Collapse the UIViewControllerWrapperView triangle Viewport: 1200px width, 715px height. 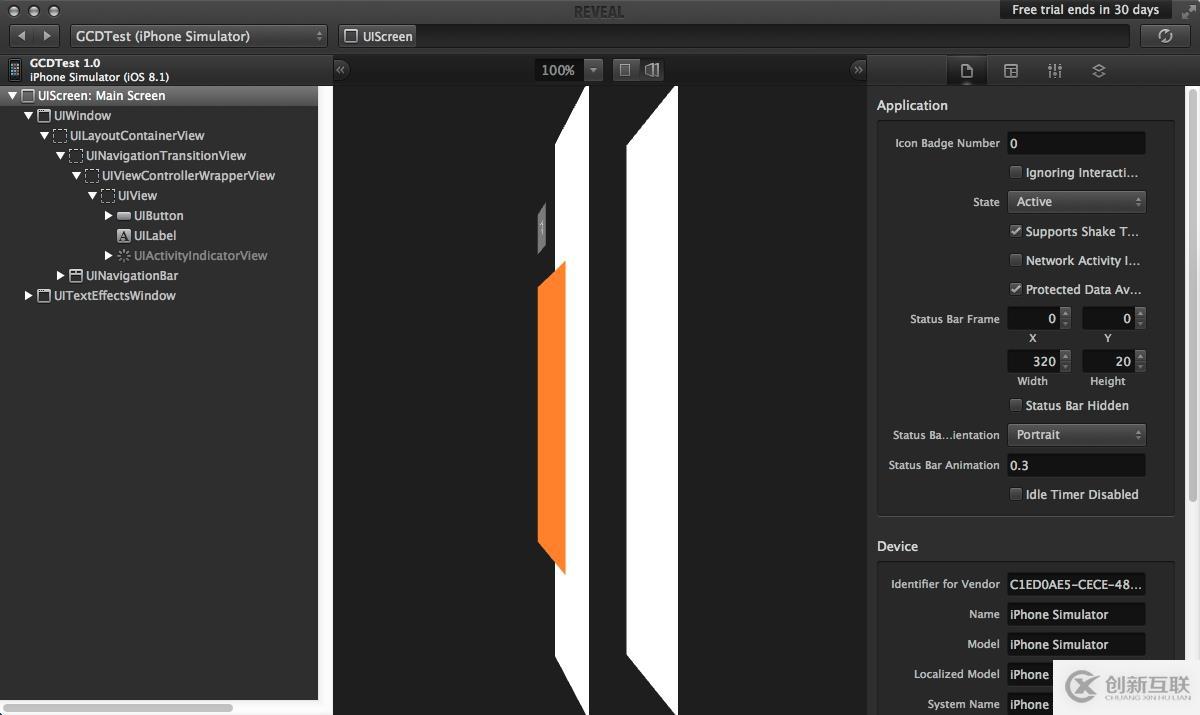(x=76, y=176)
